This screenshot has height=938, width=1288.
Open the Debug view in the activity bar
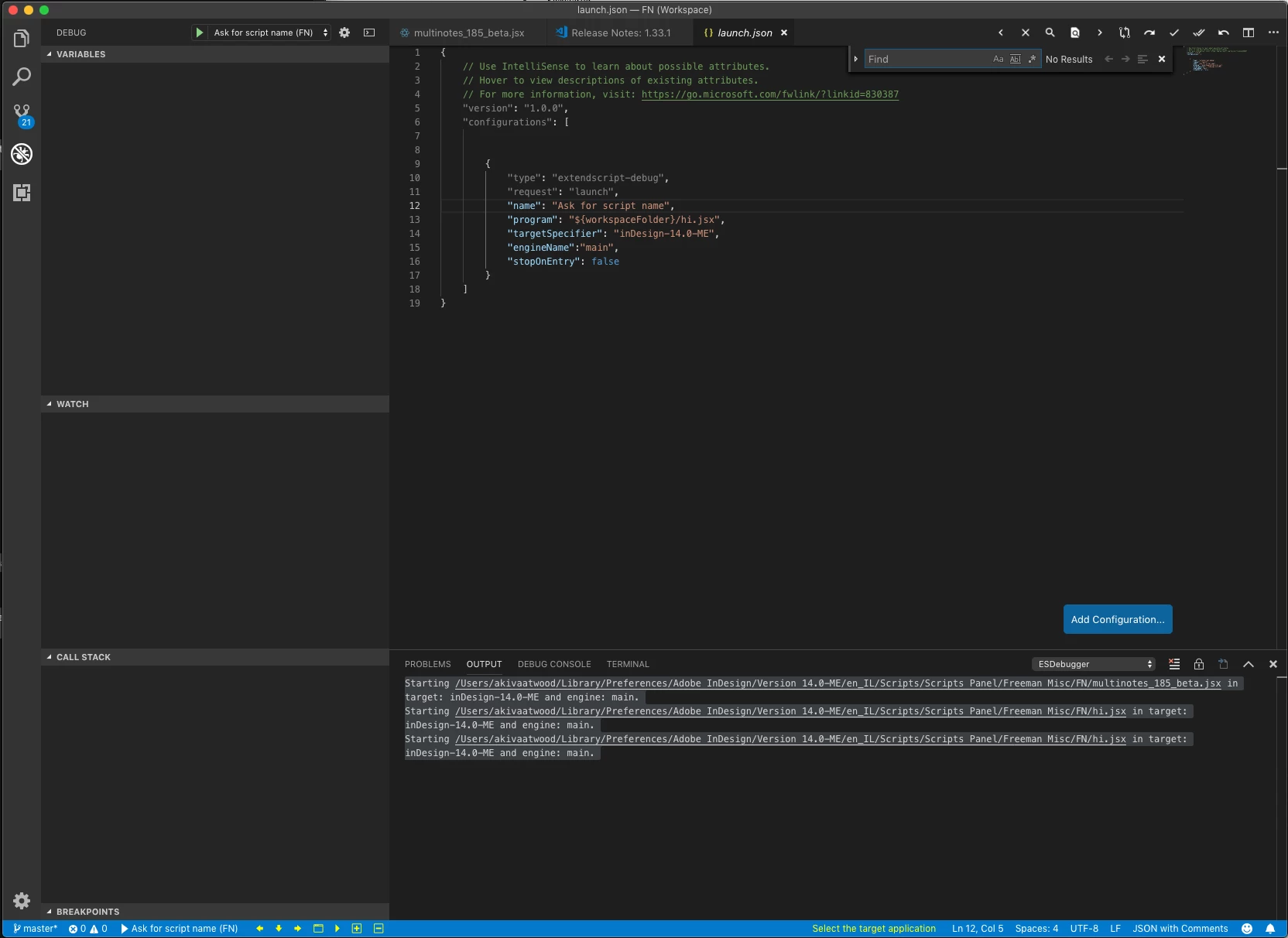pos(22,154)
